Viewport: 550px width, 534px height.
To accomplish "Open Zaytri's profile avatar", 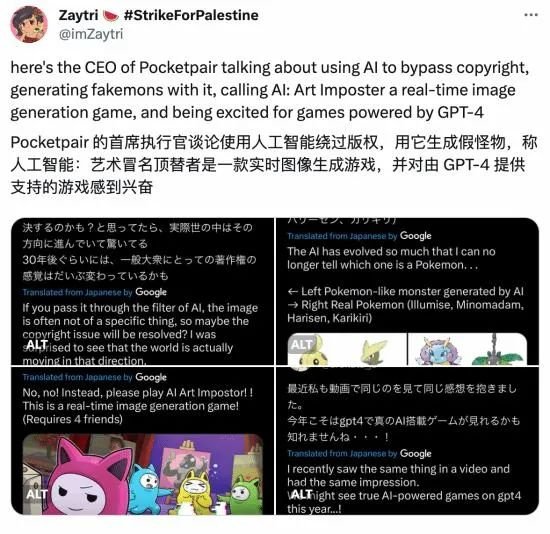I will (x=29, y=24).
